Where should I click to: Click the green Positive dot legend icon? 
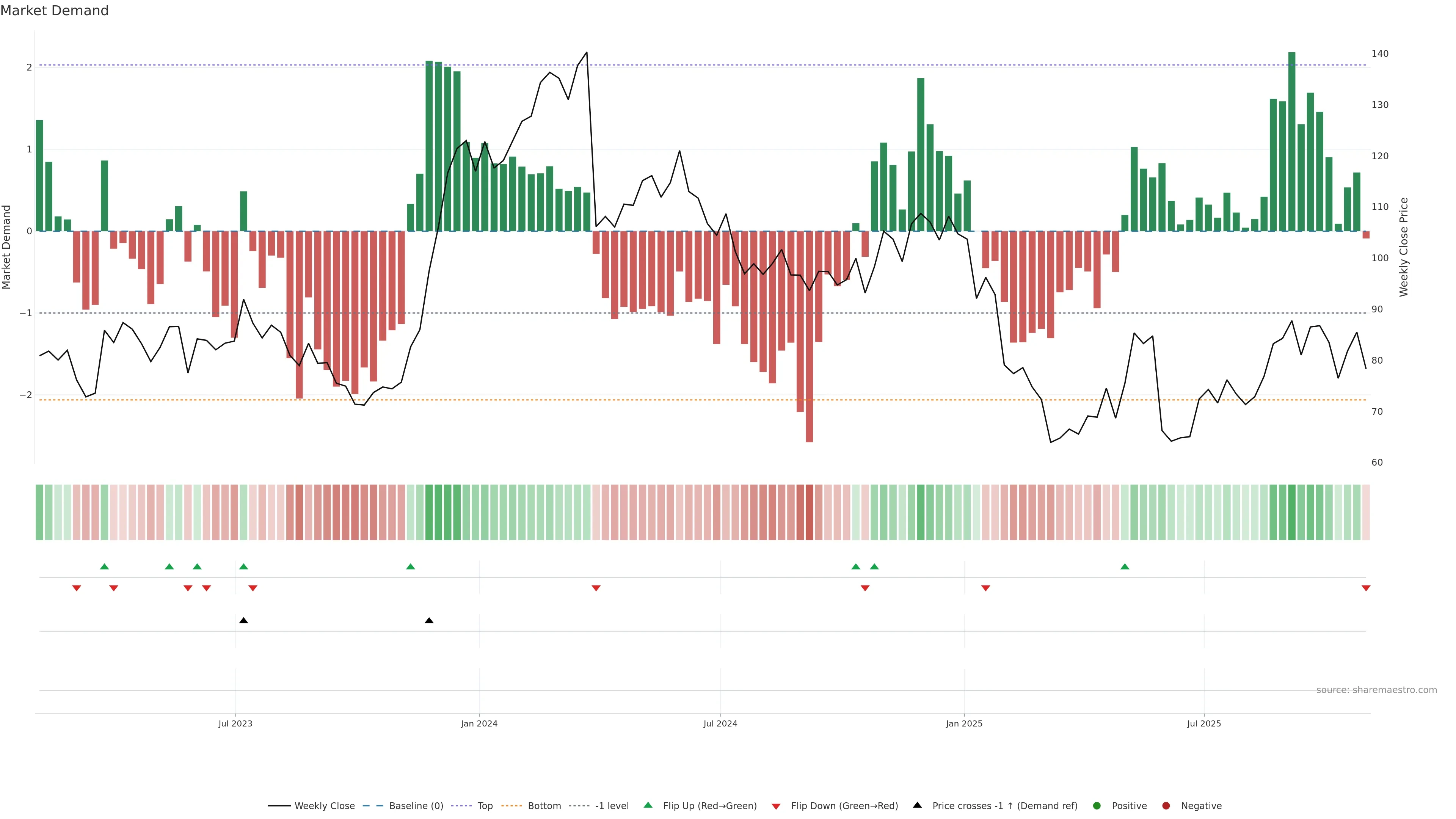pos(1097,806)
